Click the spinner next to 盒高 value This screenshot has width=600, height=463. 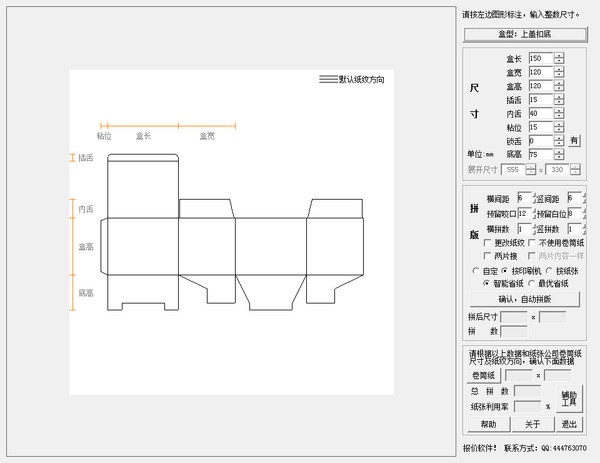558,86
